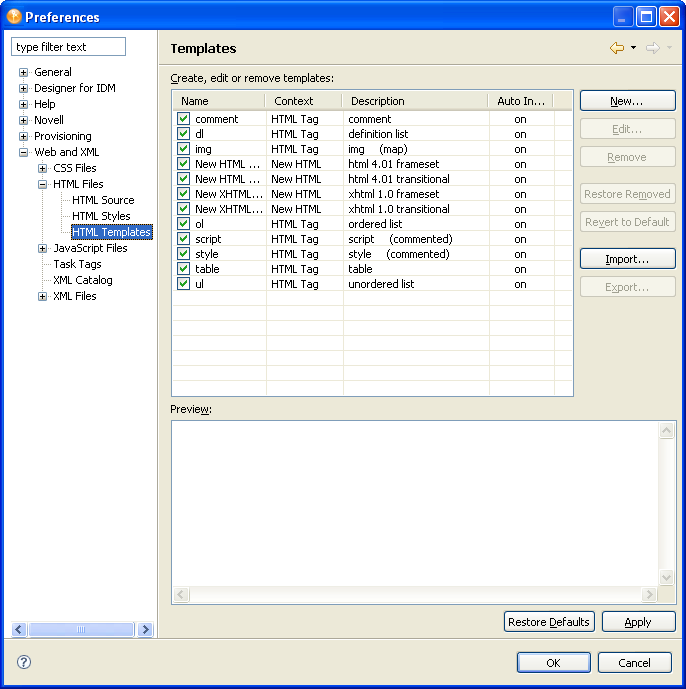
Task: Disable the script template checkbox
Action: click(184, 239)
